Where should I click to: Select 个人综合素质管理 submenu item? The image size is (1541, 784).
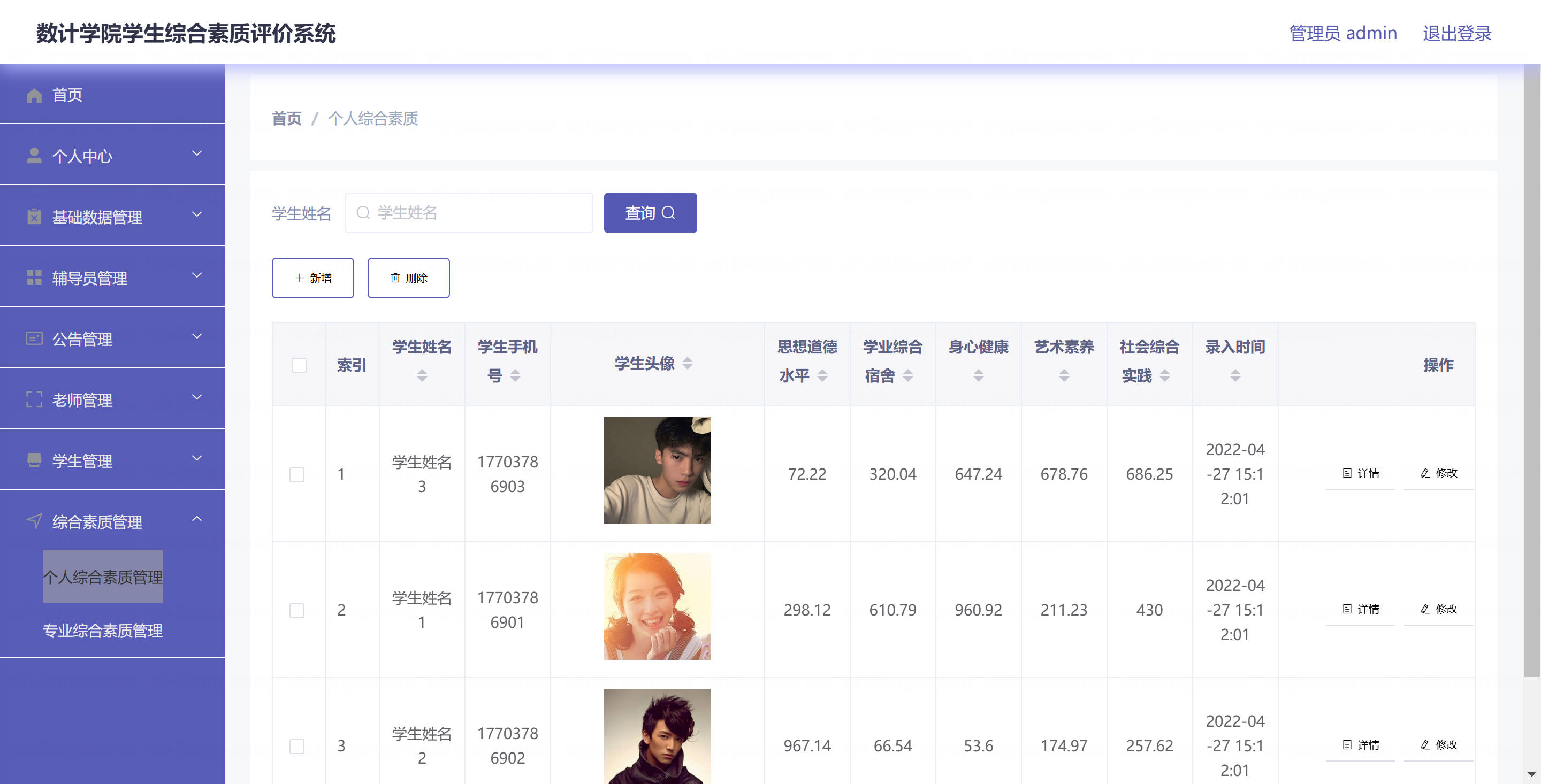click(x=102, y=577)
